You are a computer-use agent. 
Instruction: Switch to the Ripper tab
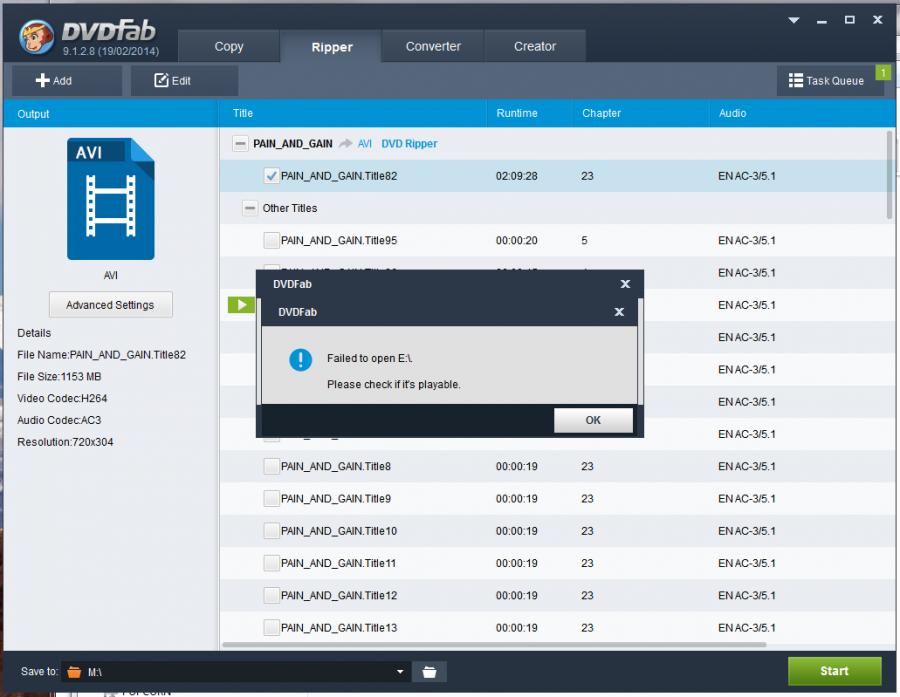[x=331, y=47]
